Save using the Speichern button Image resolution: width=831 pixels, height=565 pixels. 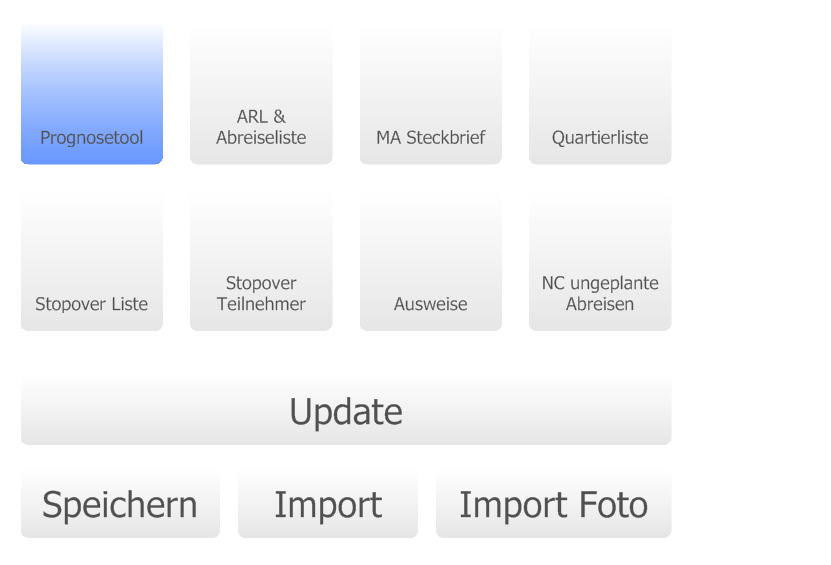click(x=120, y=505)
